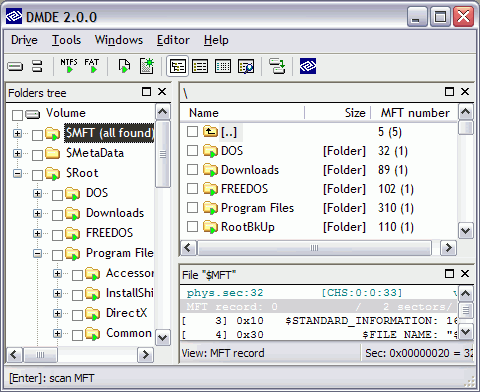Open the Tools menu

tap(66, 40)
